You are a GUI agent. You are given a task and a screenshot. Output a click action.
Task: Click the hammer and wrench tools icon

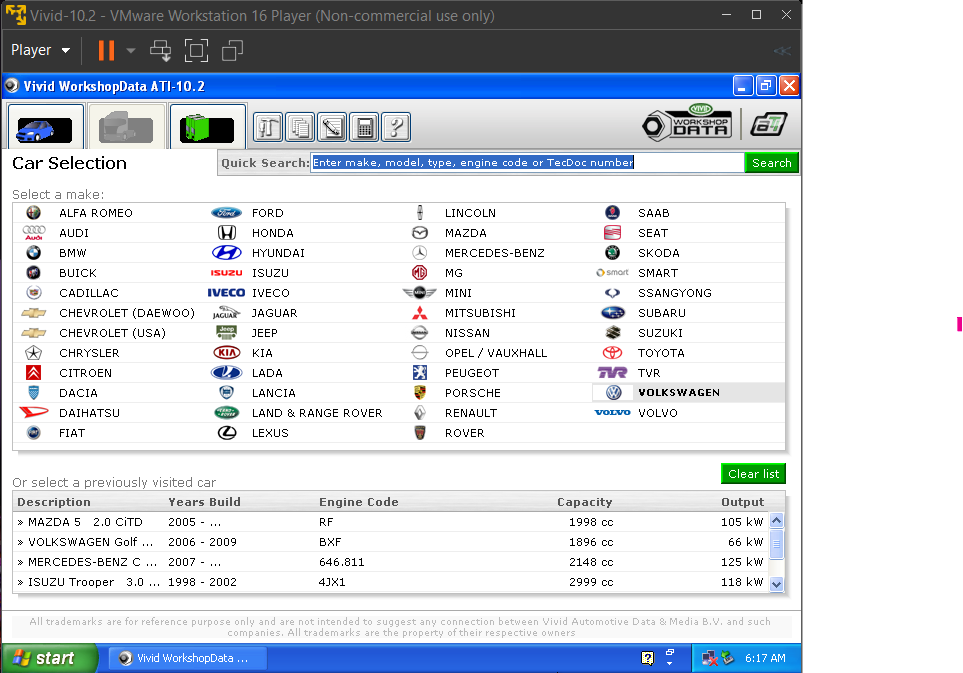click(268, 128)
